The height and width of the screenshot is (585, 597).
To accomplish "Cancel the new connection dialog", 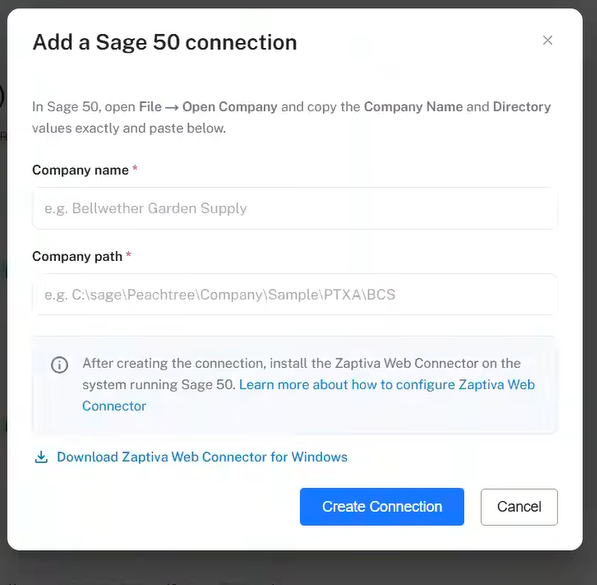I will tap(519, 507).
